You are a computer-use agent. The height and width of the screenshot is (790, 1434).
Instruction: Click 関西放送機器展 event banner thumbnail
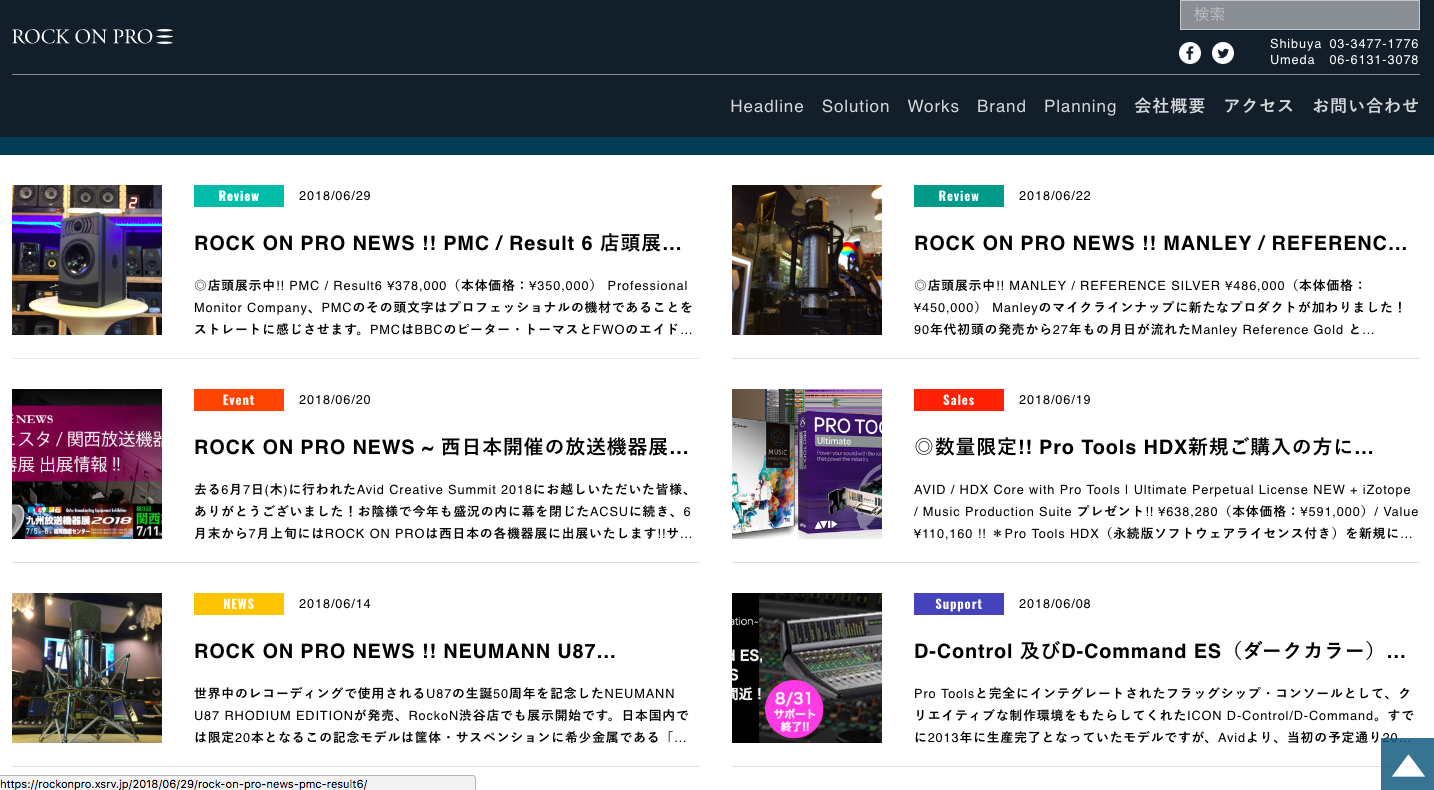click(87, 464)
